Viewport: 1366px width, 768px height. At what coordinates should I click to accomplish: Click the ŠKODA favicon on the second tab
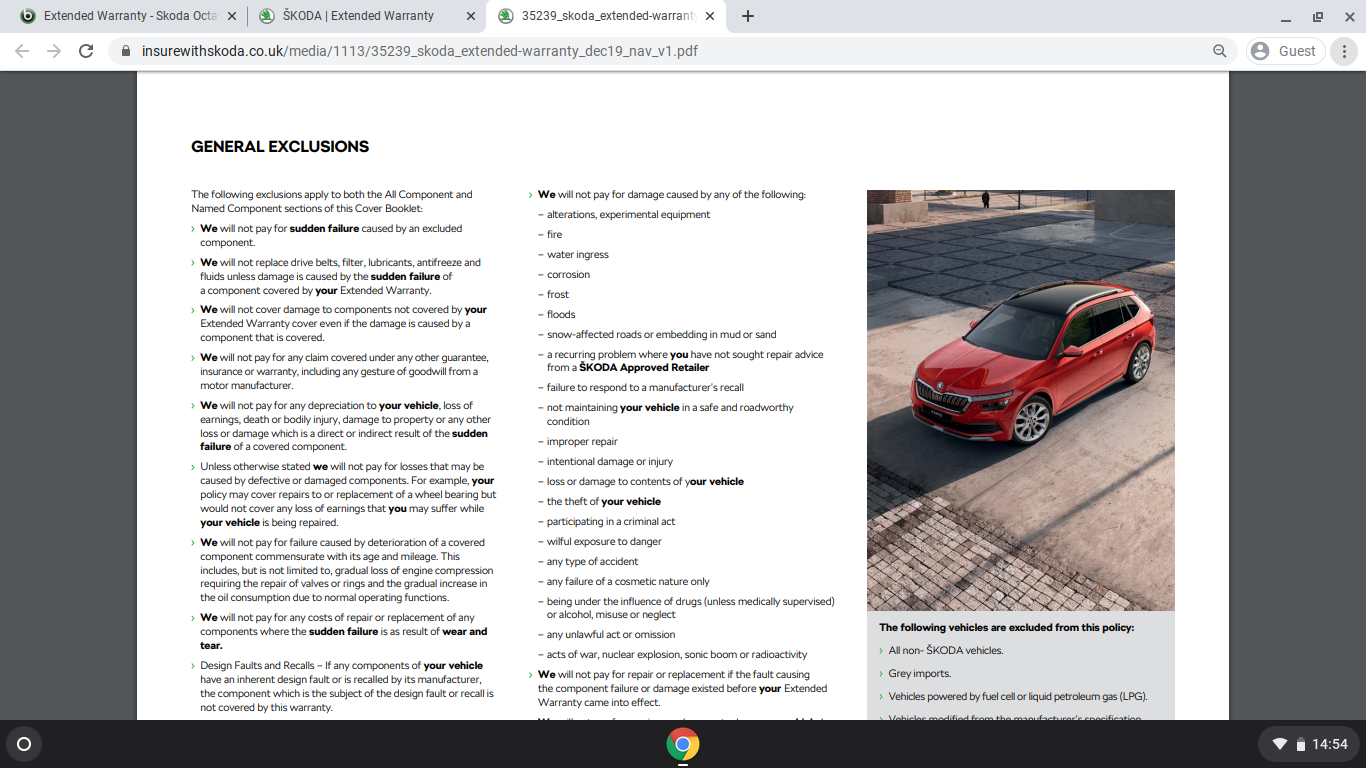point(266,16)
